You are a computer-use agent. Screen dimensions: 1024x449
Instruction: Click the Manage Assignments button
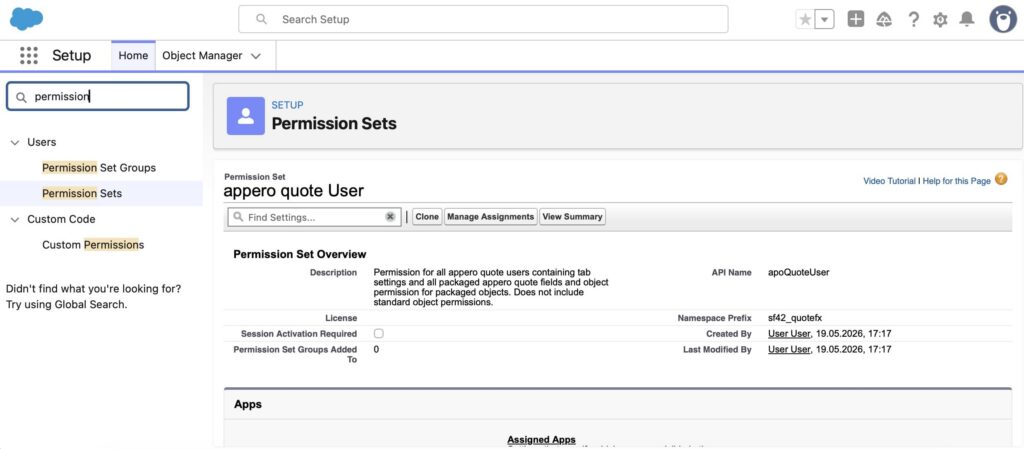click(x=490, y=217)
